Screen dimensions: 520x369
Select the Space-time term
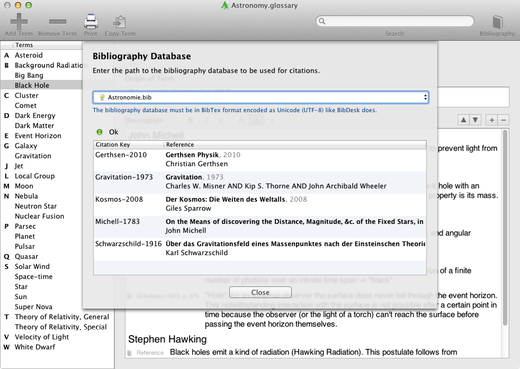[x=34, y=276]
